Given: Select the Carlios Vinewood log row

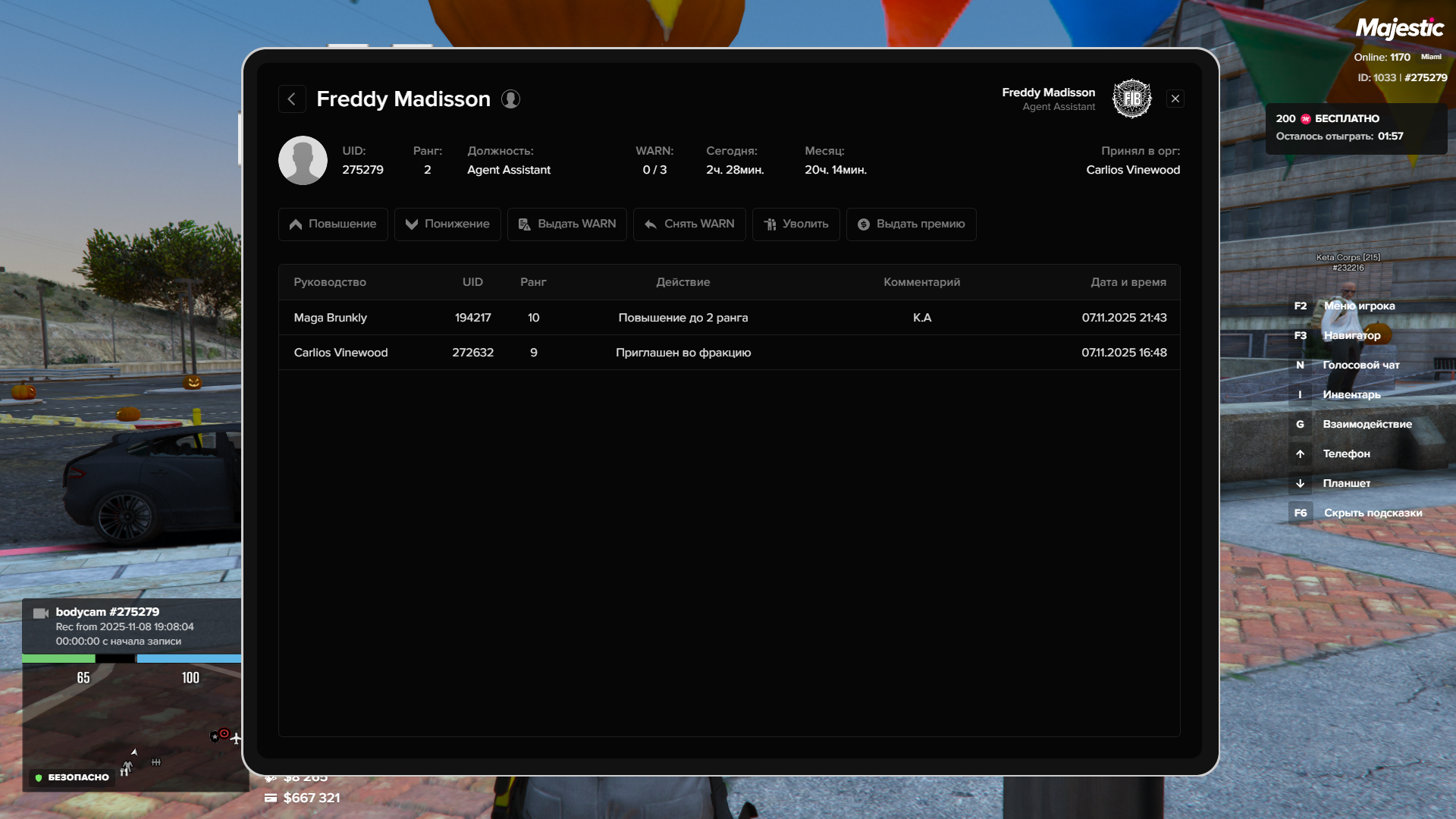Looking at the screenshot, I should (x=729, y=353).
